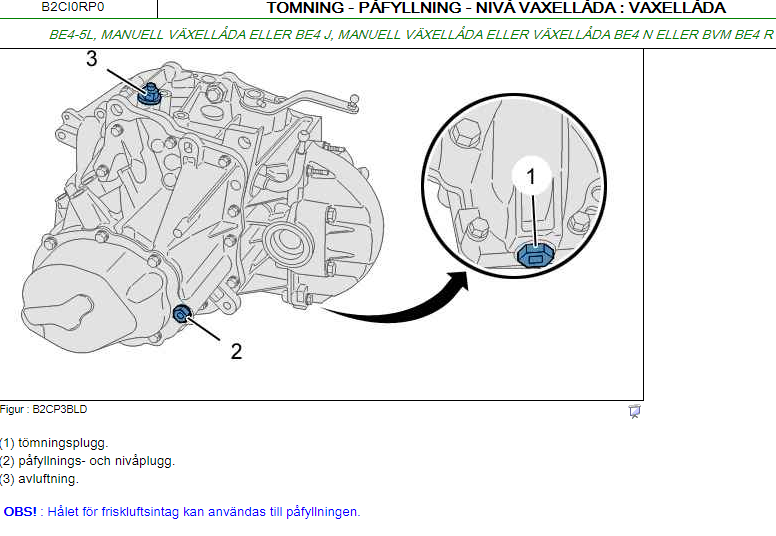Click the '(1) tömningsplugg.' legend line
776x536 pixels.
pos(53,442)
